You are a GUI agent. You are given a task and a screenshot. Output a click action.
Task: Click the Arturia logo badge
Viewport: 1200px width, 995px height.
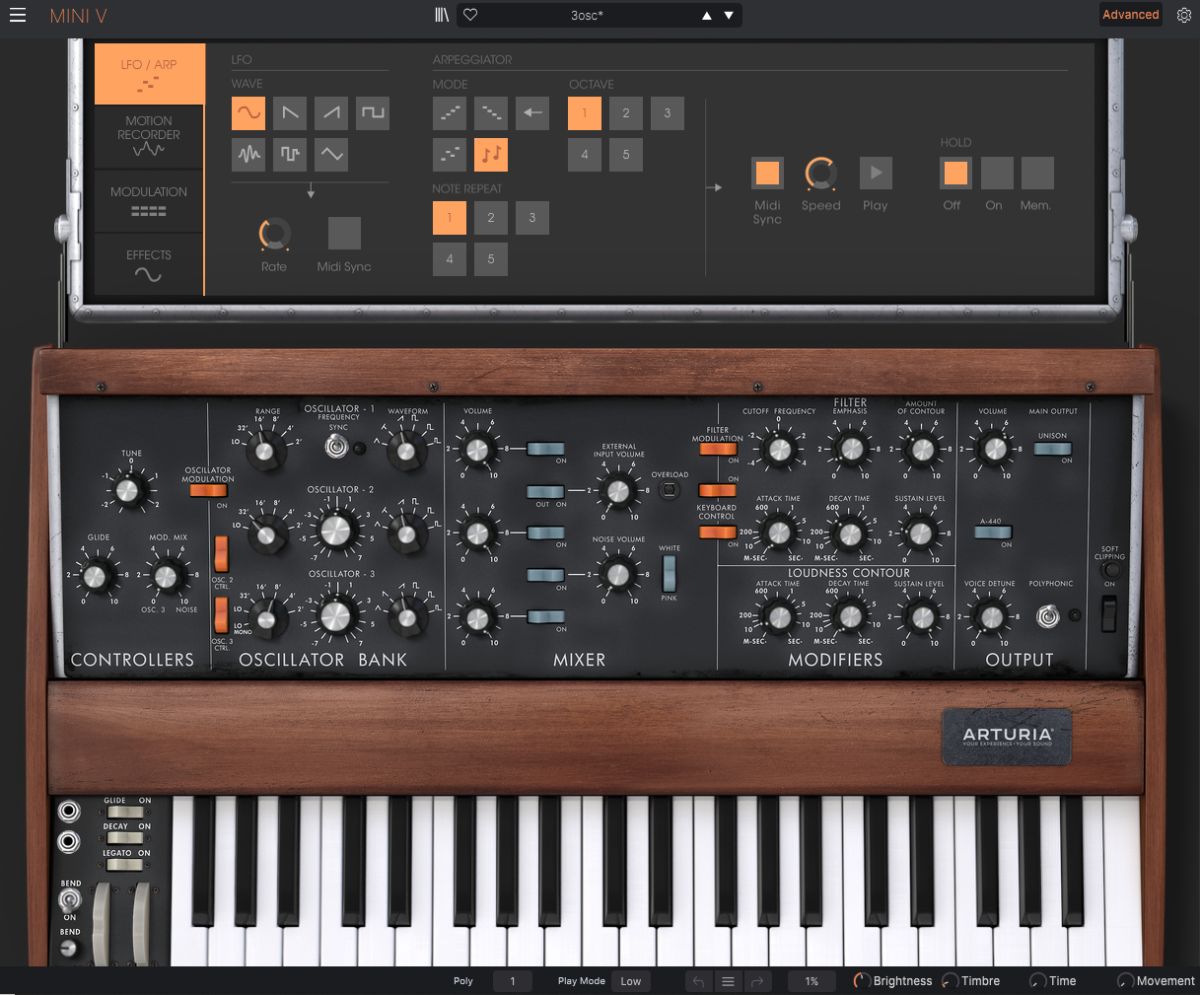pos(1006,737)
